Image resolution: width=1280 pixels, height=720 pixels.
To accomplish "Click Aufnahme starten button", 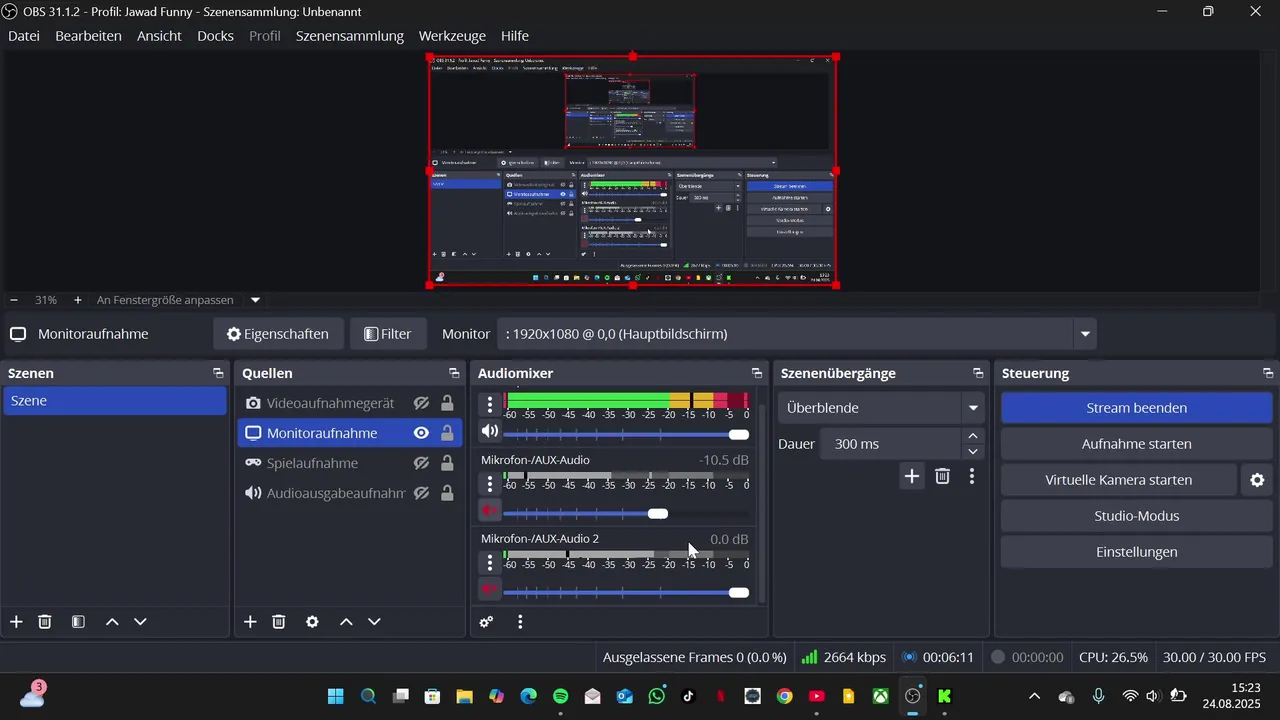I will (x=1137, y=444).
